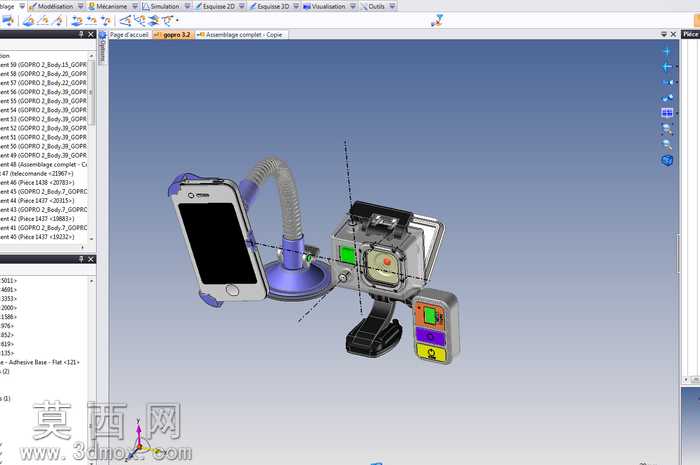Viewport: 700px width, 465px height.
Task: Click the upper tree scroll down arrow
Action: point(92,239)
